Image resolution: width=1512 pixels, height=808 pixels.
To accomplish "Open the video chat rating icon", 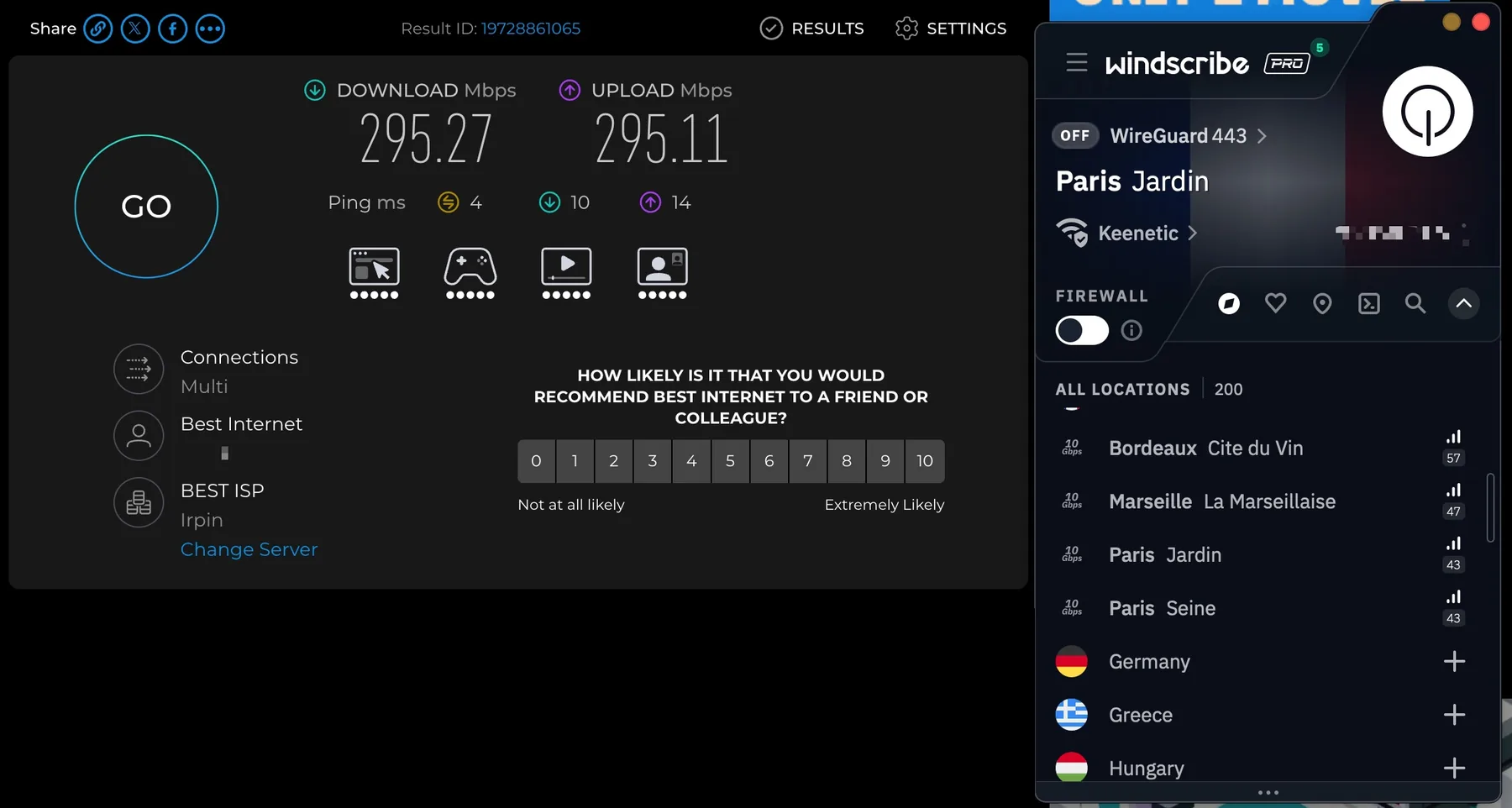I will click(x=663, y=273).
